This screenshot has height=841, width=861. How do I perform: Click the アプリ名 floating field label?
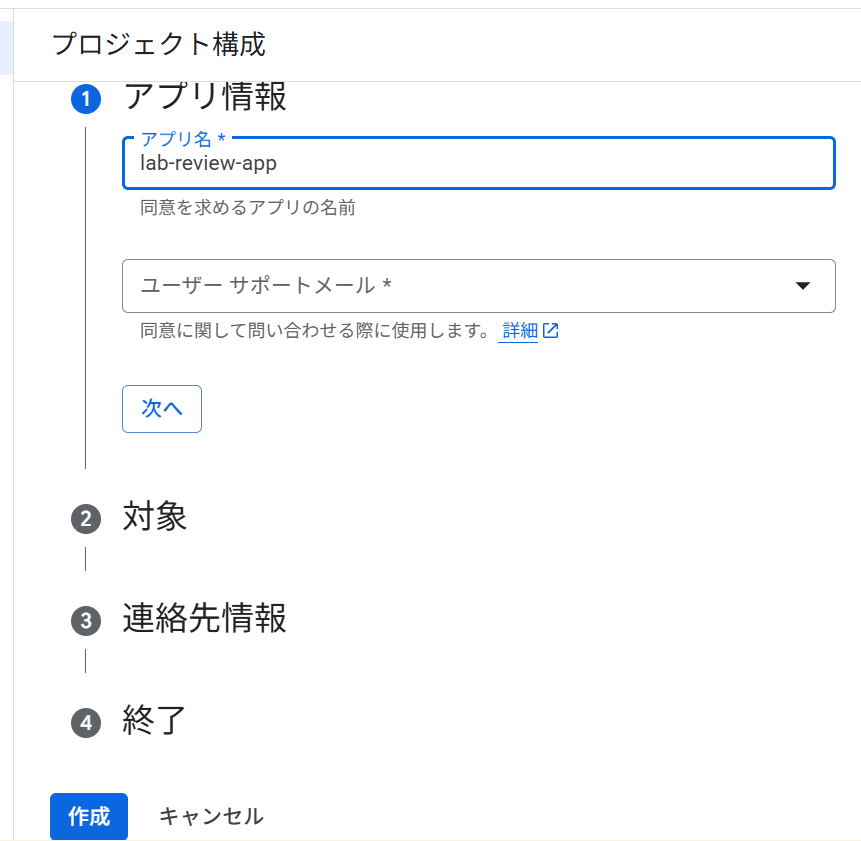pyautogui.click(x=183, y=139)
